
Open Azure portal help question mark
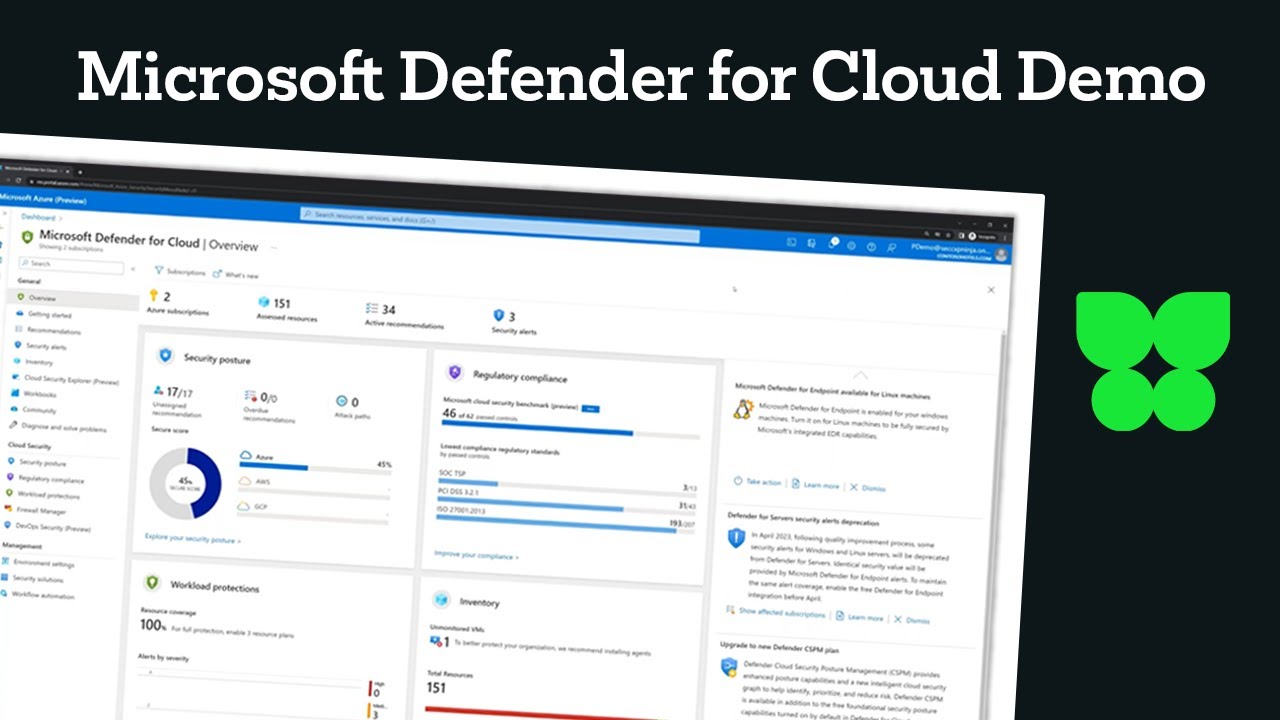[871, 245]
